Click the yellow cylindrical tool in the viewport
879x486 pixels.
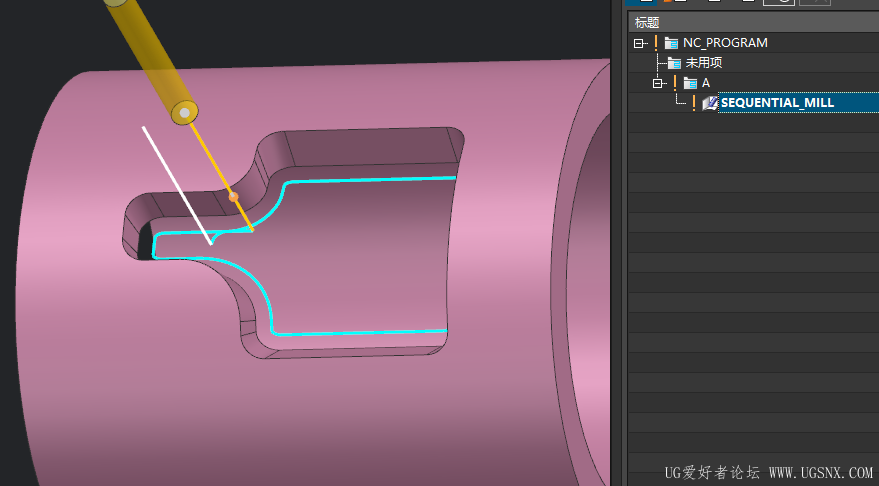click(151, 59)
